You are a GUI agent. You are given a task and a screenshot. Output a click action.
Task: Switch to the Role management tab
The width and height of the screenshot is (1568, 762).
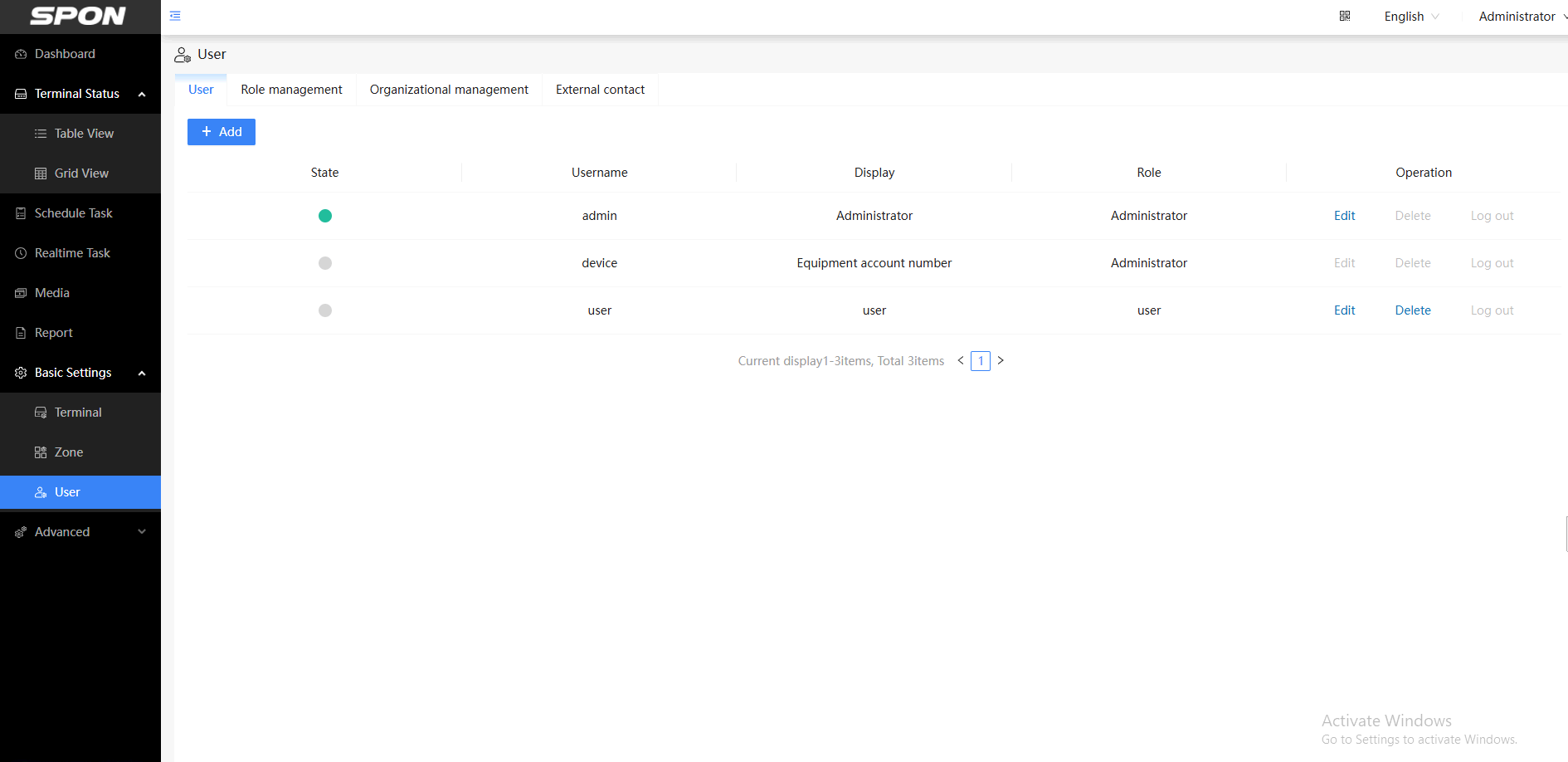click(291, 90)
